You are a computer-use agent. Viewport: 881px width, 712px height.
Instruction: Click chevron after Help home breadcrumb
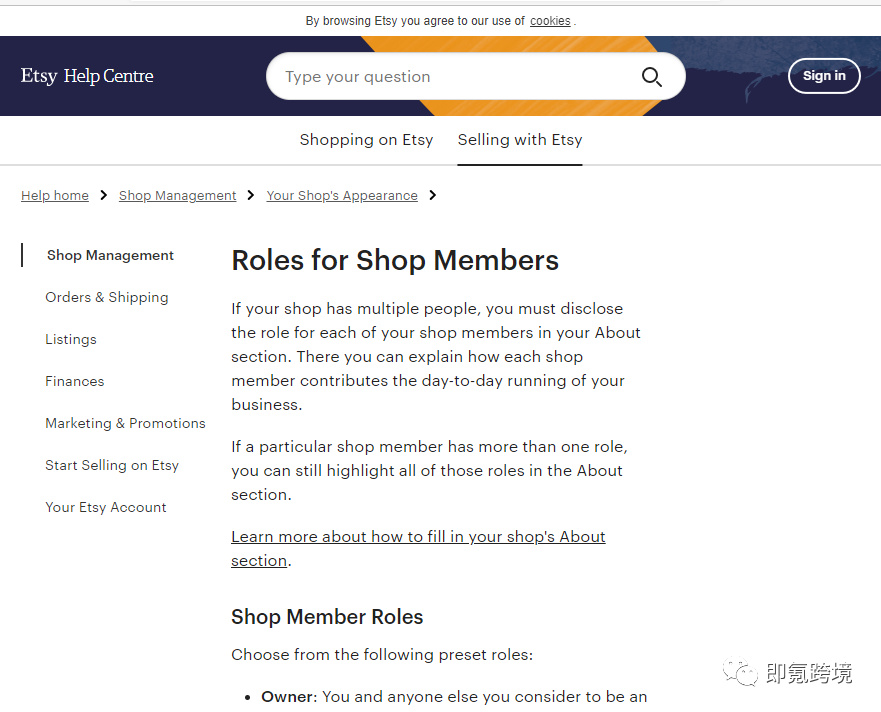click(104, 195)
